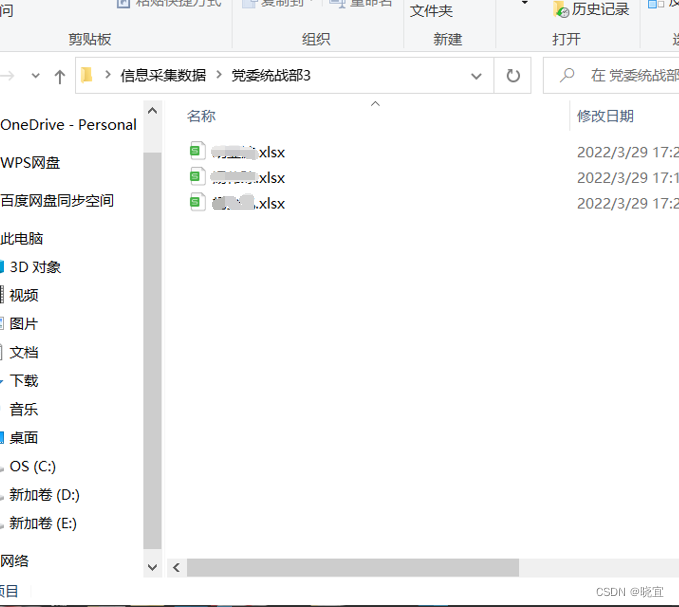The width and height of the screenshot is (679, 607).
Task: Click 党委统战部3 breadcrumb segment
Action: coord(271,76)
